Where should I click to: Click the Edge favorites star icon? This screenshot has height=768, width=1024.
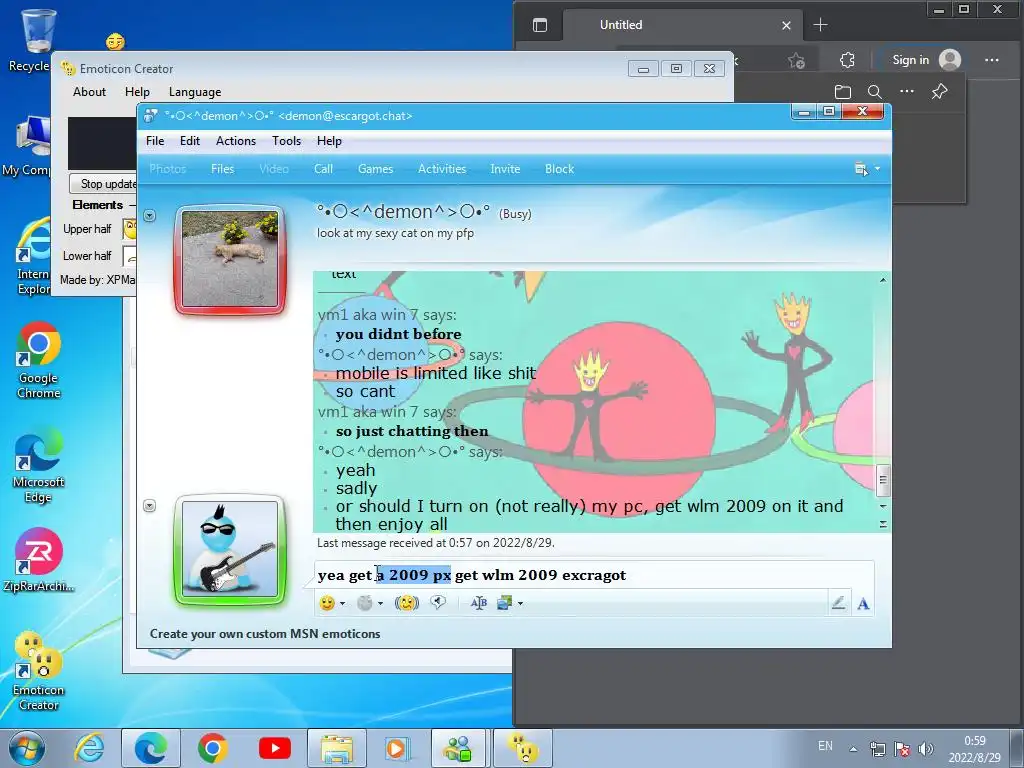[796, 61]
